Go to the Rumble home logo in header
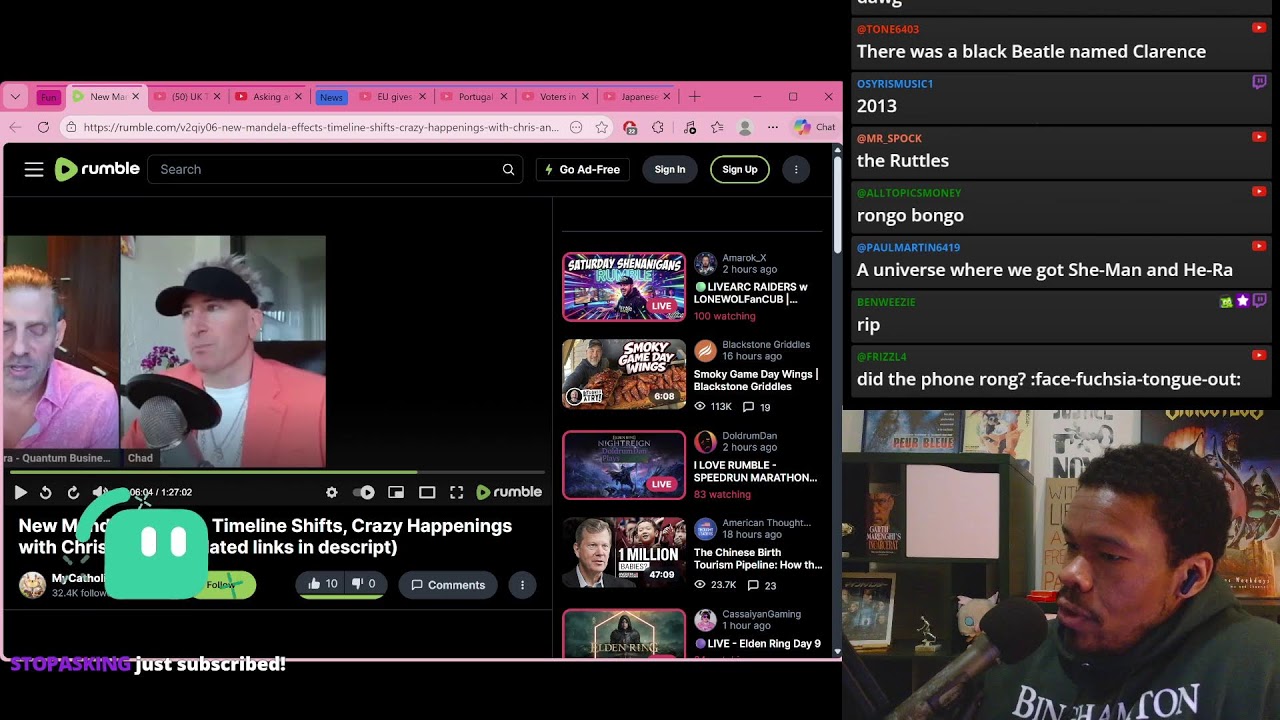The height and width of the screenshot is (720, 1280). [97, 169]
